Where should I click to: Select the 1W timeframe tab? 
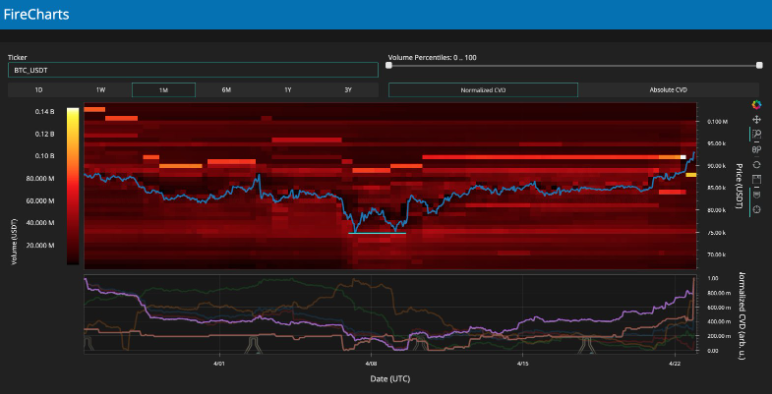(100, 90)
